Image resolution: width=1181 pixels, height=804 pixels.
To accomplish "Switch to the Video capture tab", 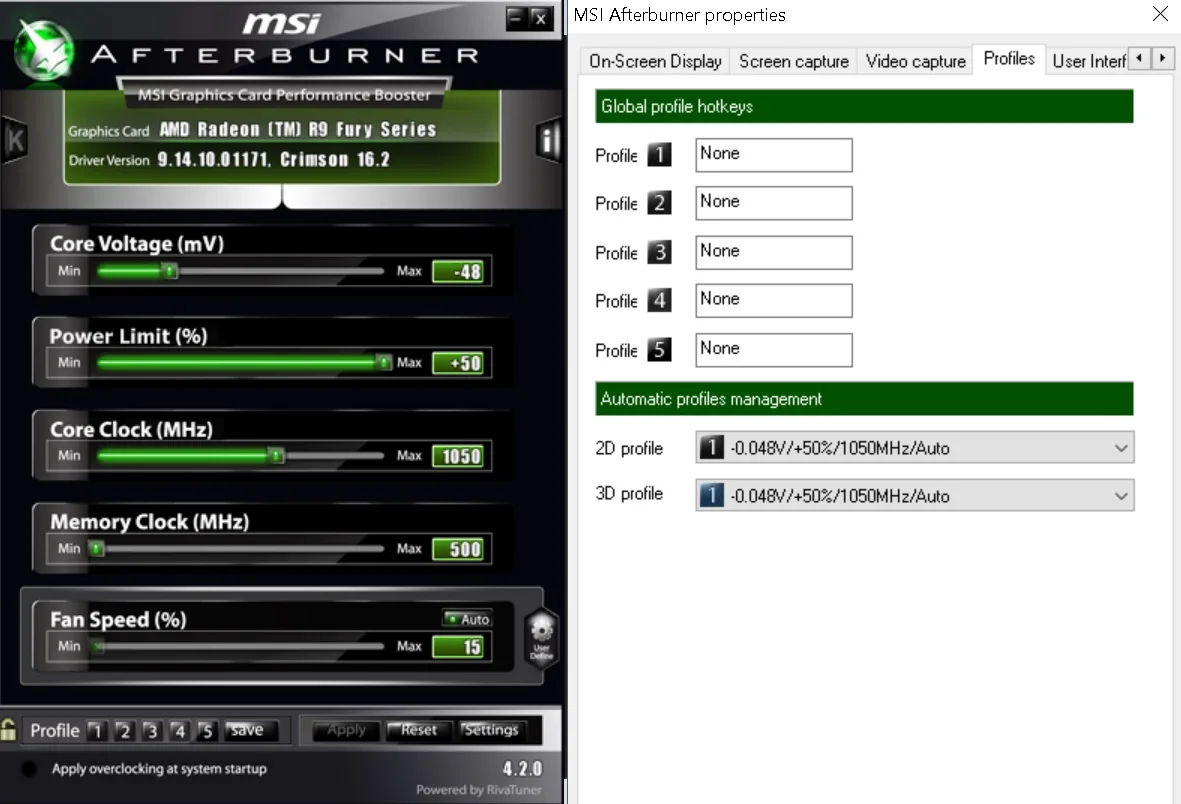I will (915, 61).
